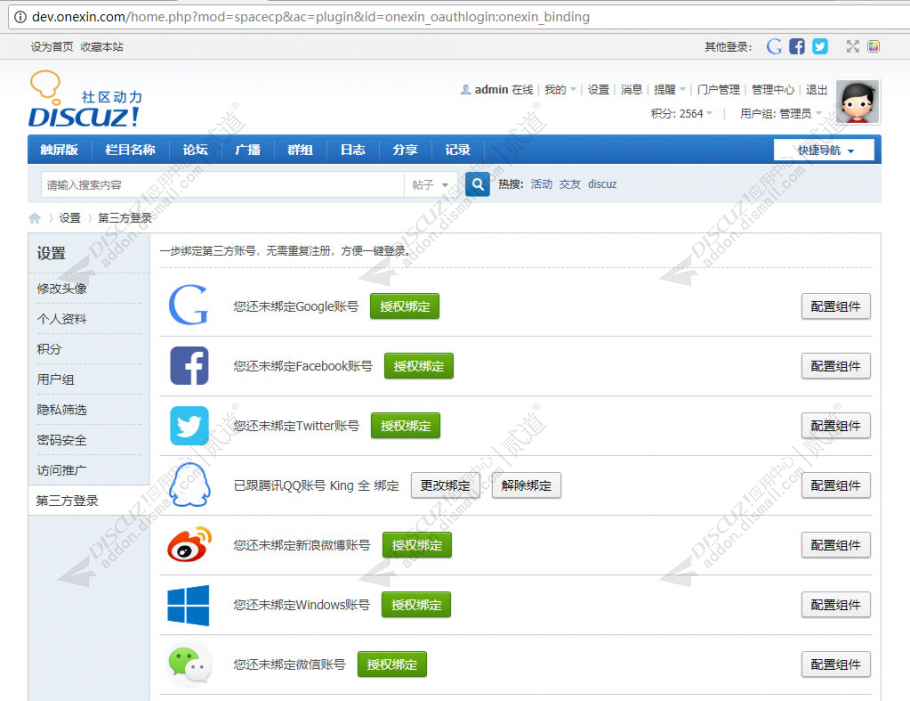The image size is (910, 701).
Task: Click 授权绑定 for Facebook account
Action: coord(418,366)
